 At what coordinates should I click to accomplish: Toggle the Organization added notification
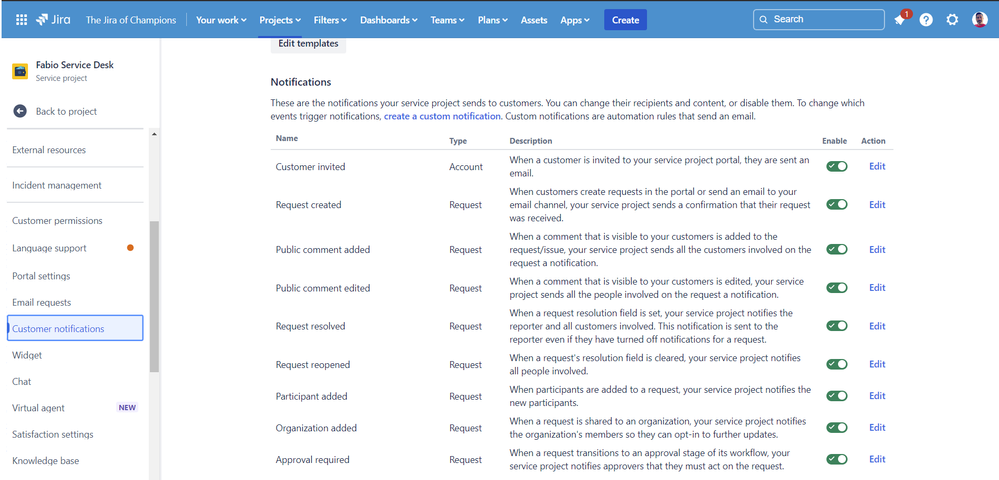pyautogui.click(x=837, y=428)
